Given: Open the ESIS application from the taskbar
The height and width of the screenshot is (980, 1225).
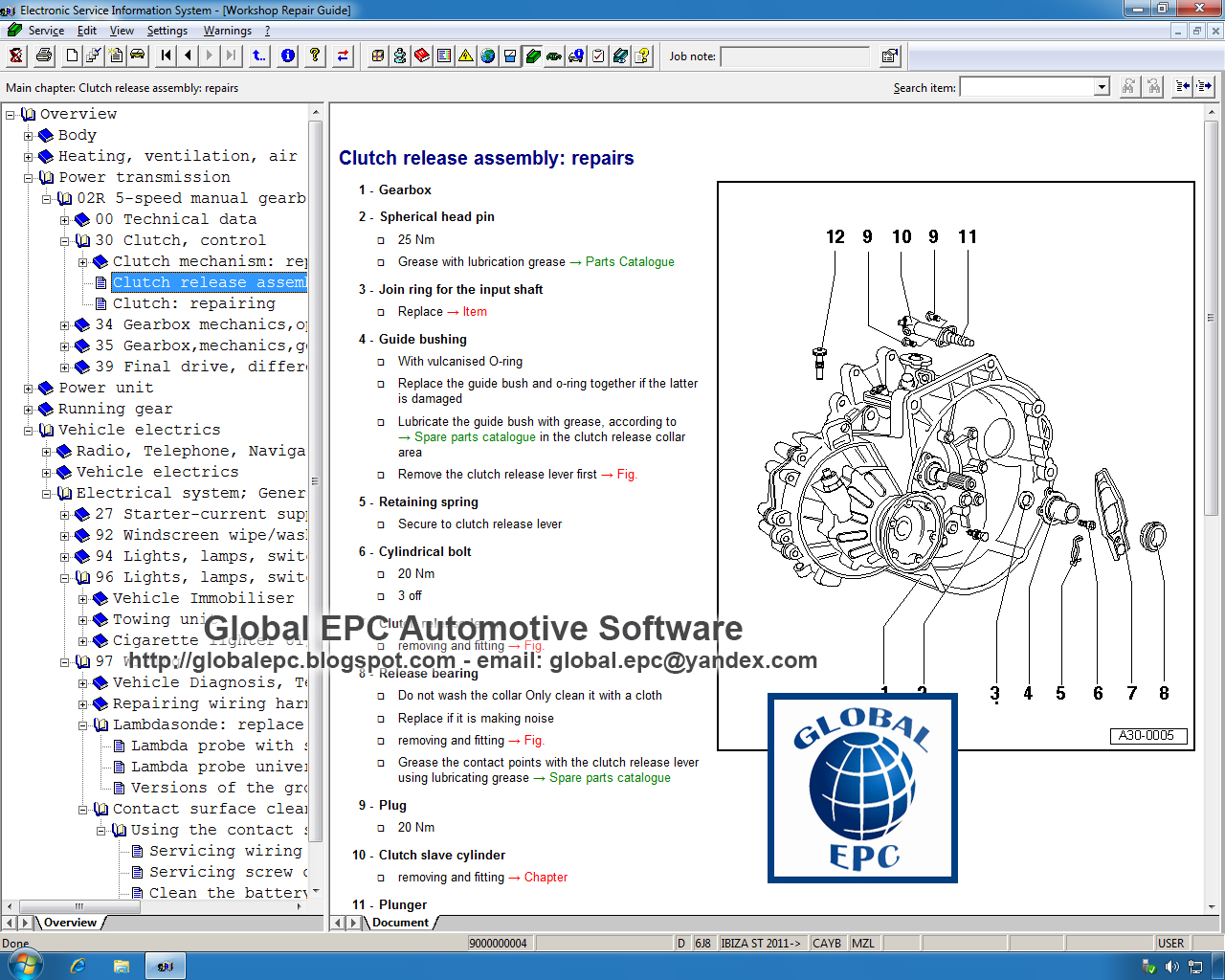Looking at the screenshot, I should tap(165, 965).
